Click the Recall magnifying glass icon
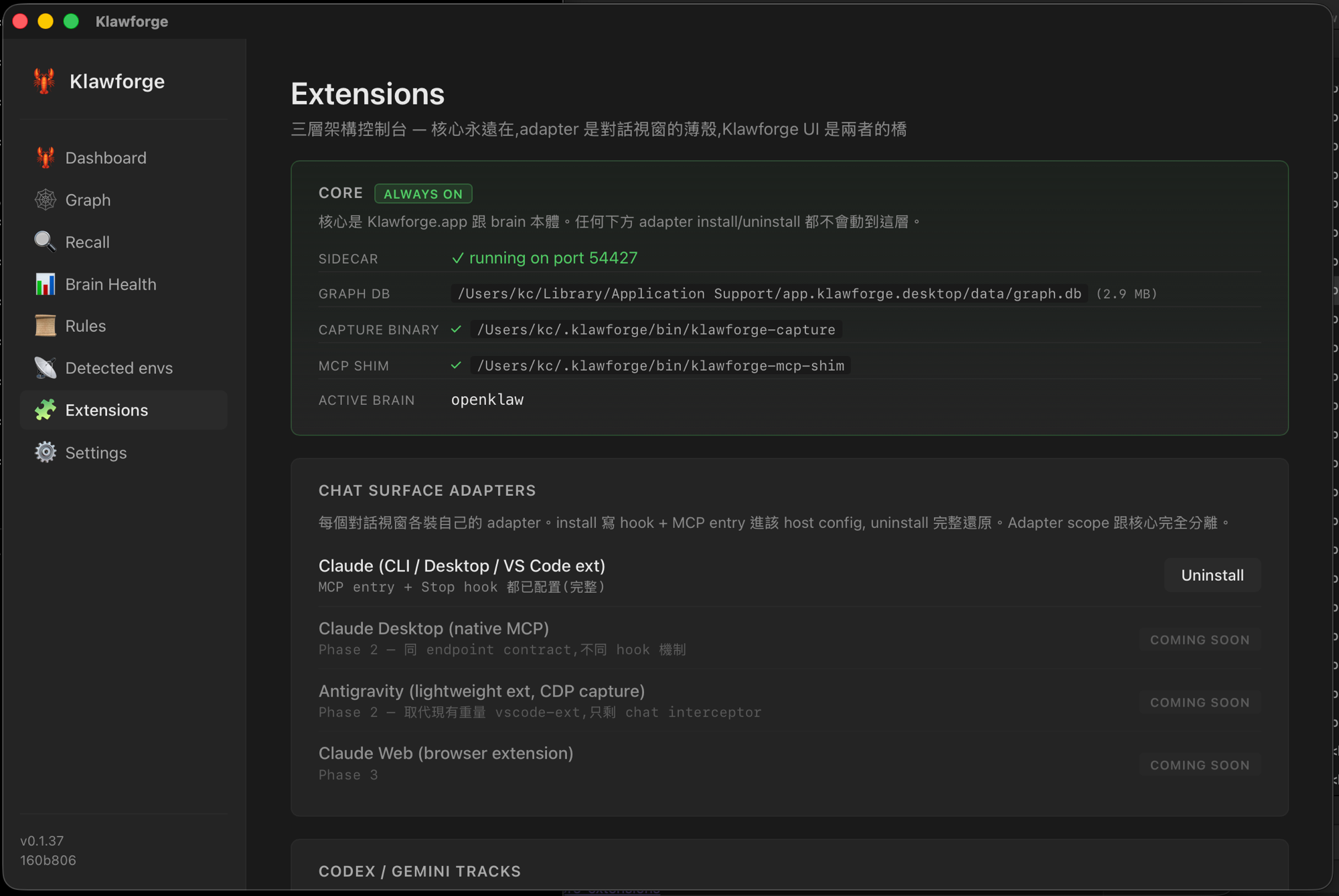Viewport: 1339px width, 896px height. click(45, 242)
